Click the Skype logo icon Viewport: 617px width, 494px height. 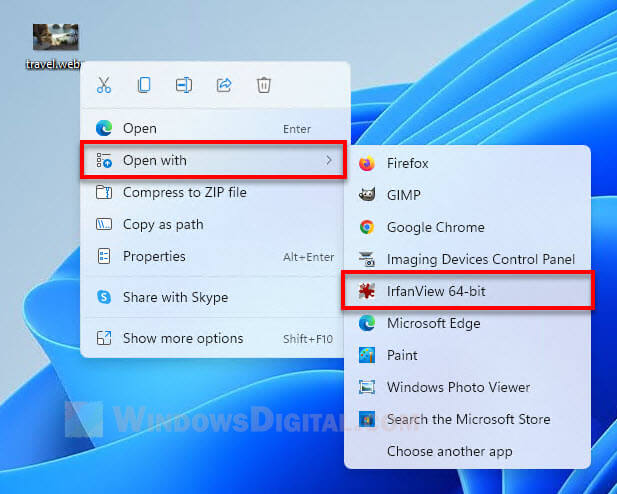104,297
